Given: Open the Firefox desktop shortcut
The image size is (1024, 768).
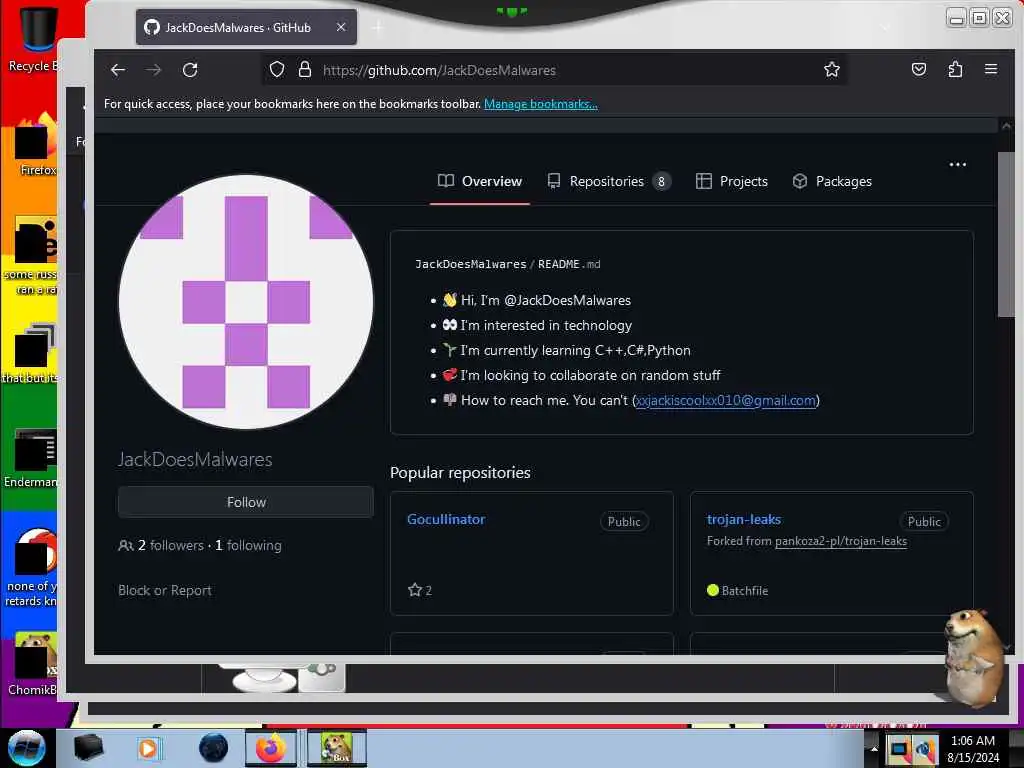Looking at the screenshot, I should tap(36, 145).
